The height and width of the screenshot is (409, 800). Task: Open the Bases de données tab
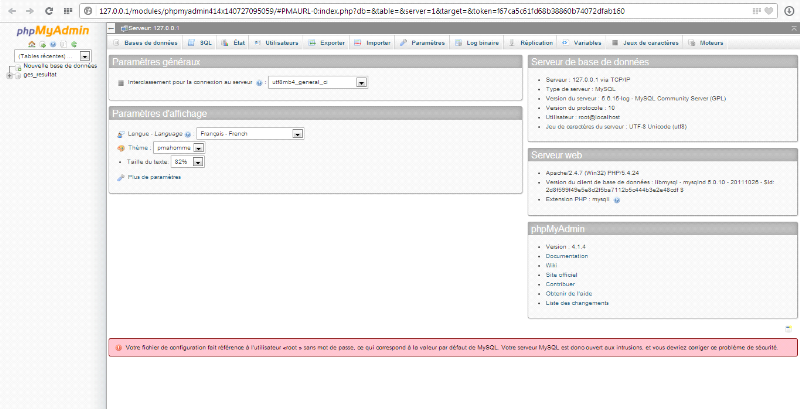145,43
